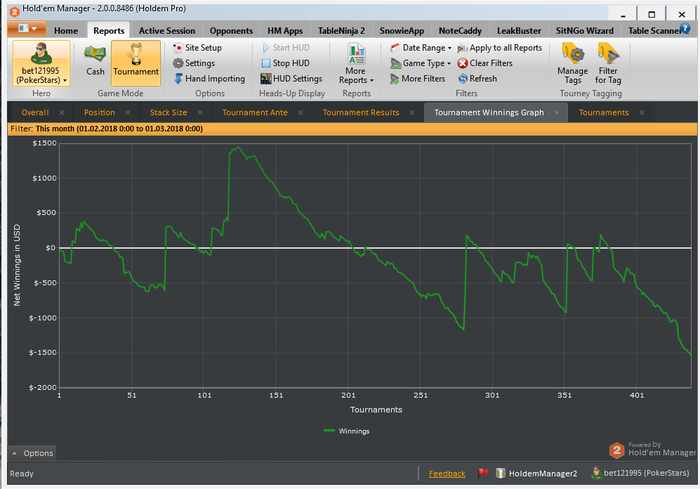
Task: Switch to the Tournaments report tab
Action: 604,113
